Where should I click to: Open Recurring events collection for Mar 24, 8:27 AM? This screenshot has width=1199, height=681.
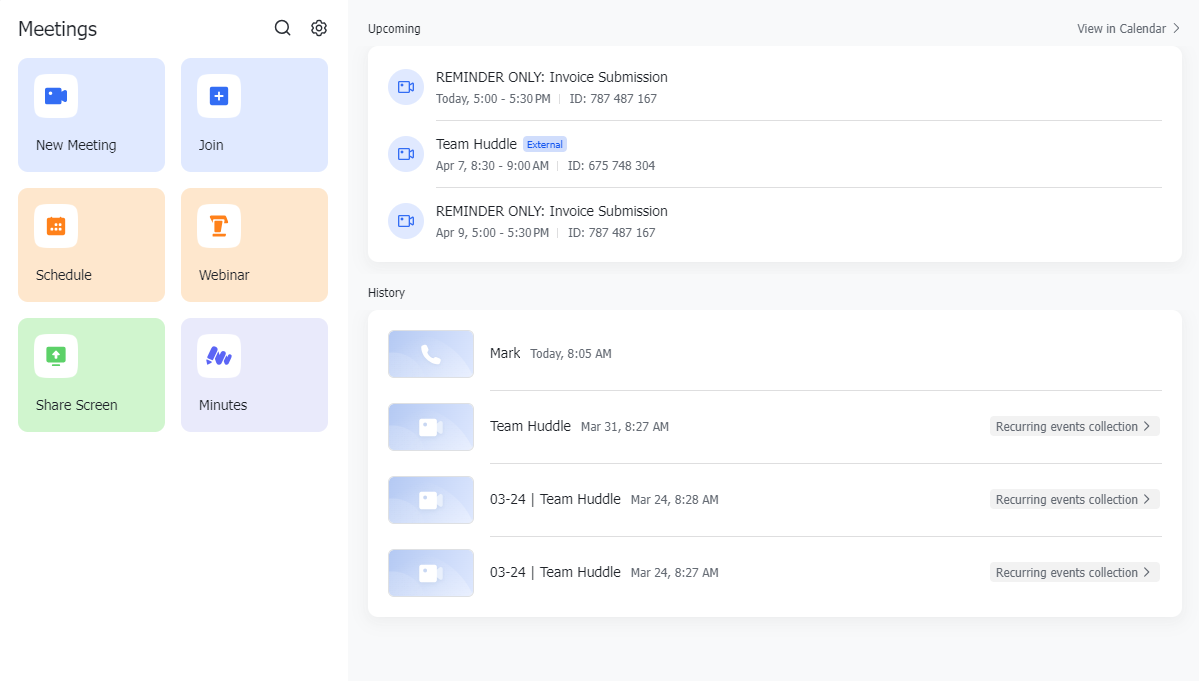[1074, 572]
